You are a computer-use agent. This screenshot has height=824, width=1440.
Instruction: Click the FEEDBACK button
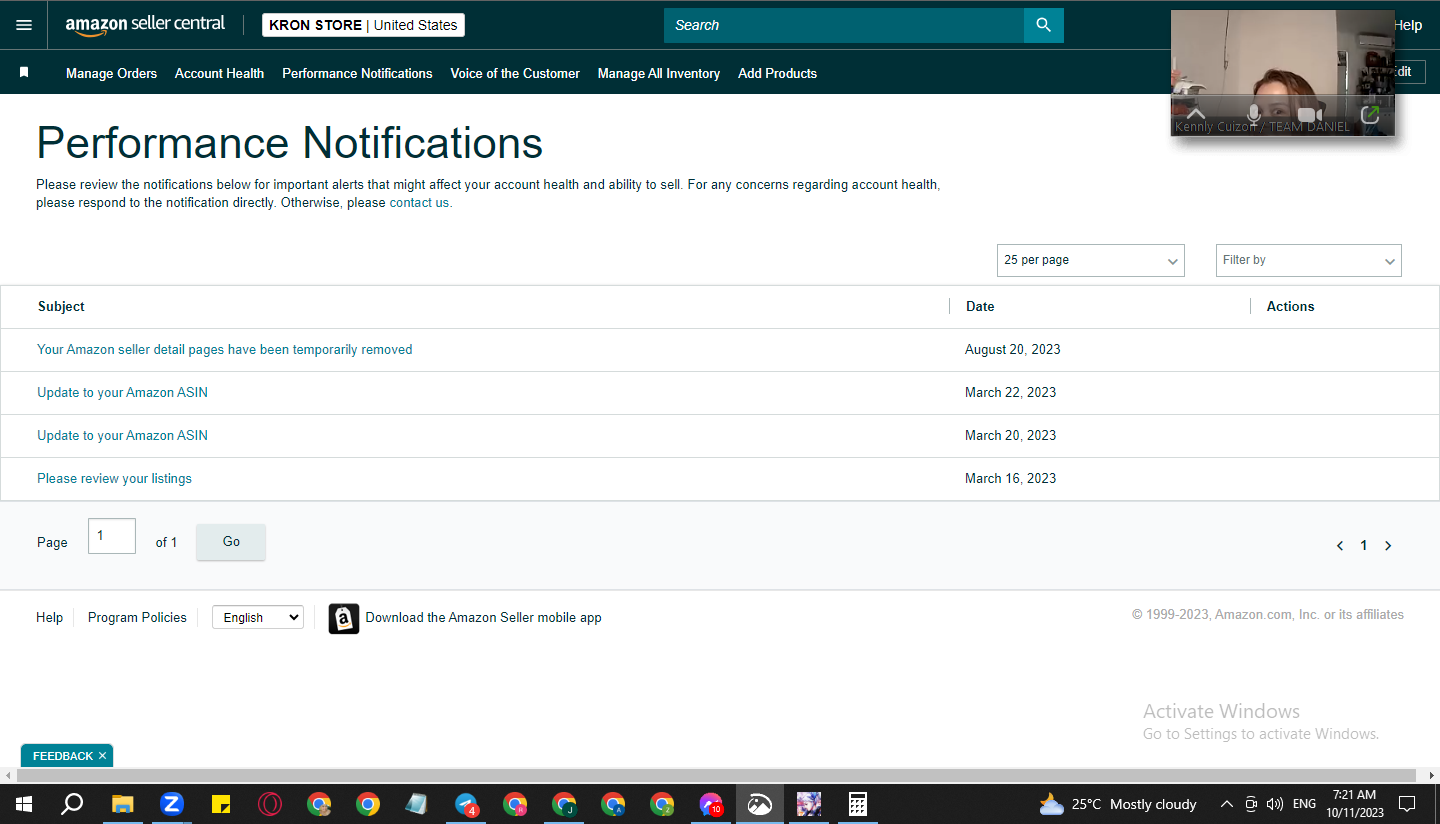62,756
